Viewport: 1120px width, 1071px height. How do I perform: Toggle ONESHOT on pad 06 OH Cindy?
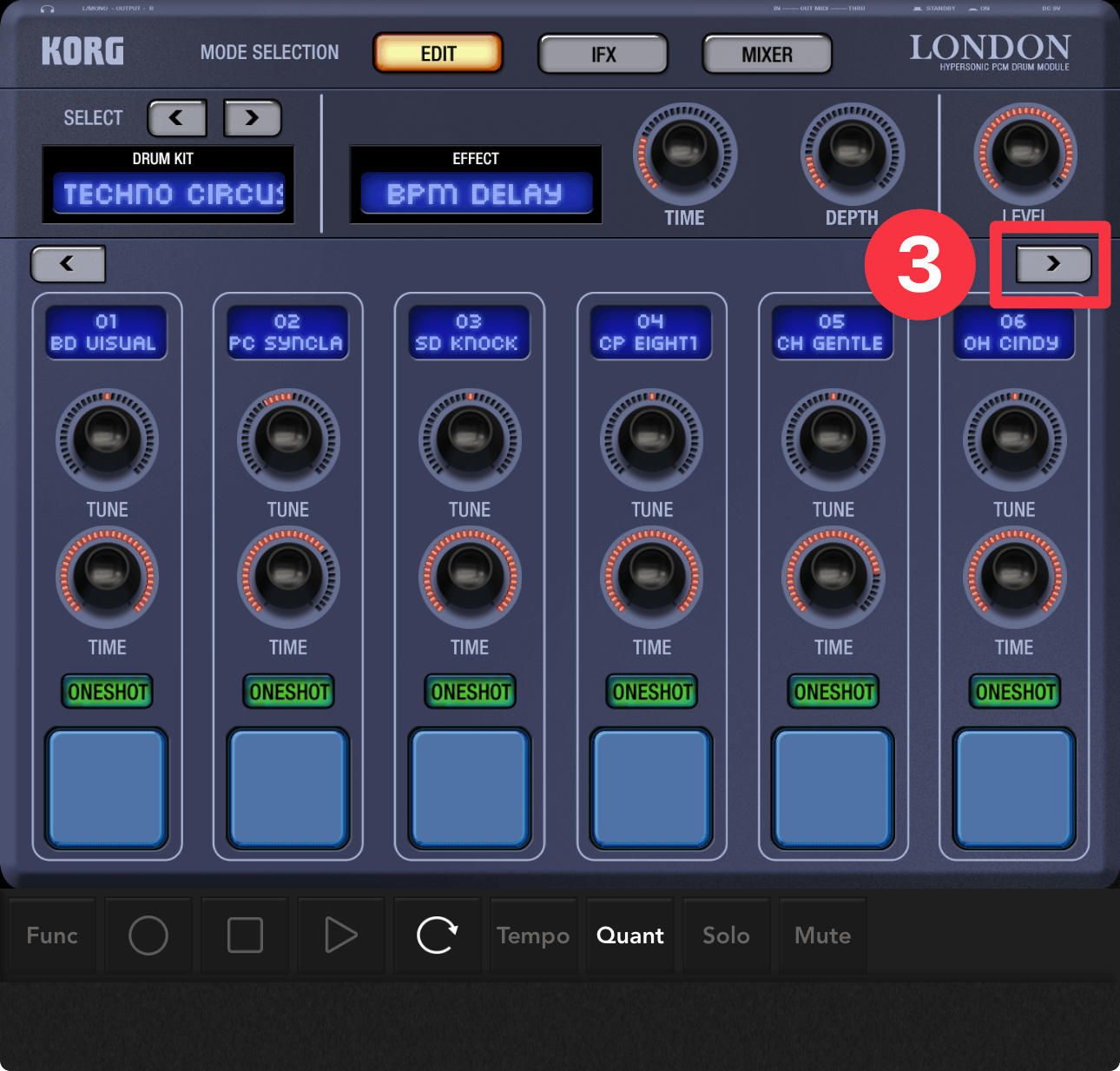[1014, 691]
